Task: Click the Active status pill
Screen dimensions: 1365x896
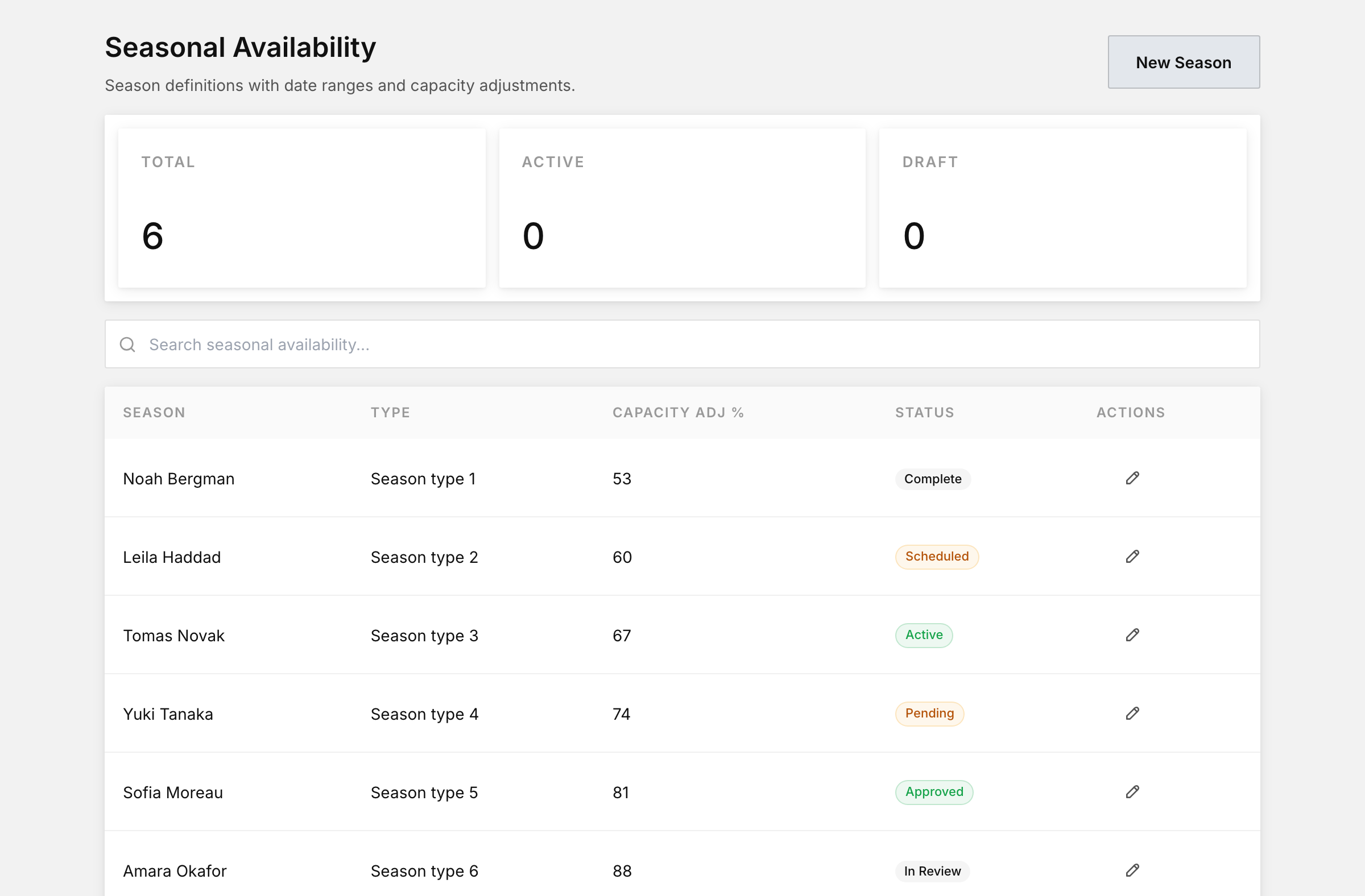Action: (924, 635)
